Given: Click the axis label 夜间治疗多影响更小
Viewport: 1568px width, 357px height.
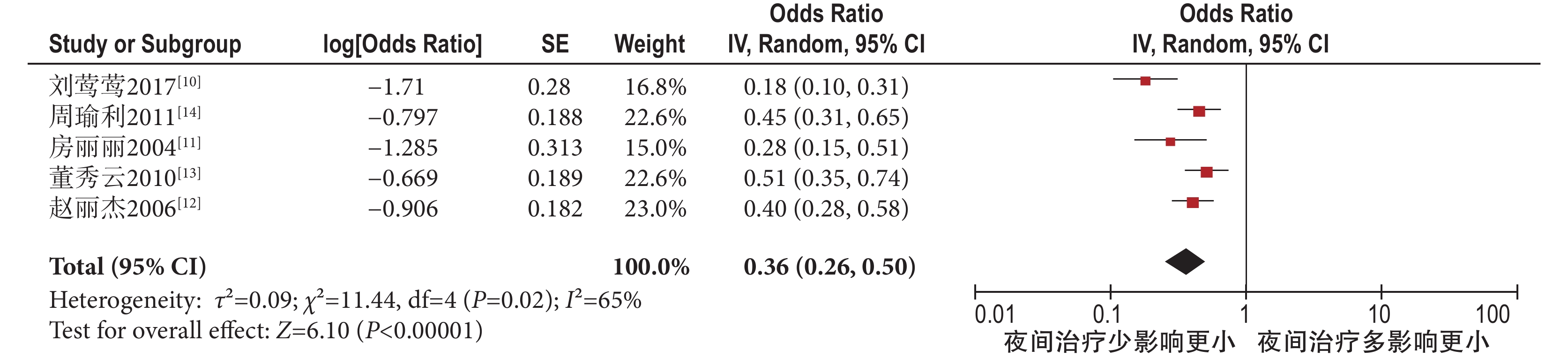Looking at the screenshot, I should 1373,342.
